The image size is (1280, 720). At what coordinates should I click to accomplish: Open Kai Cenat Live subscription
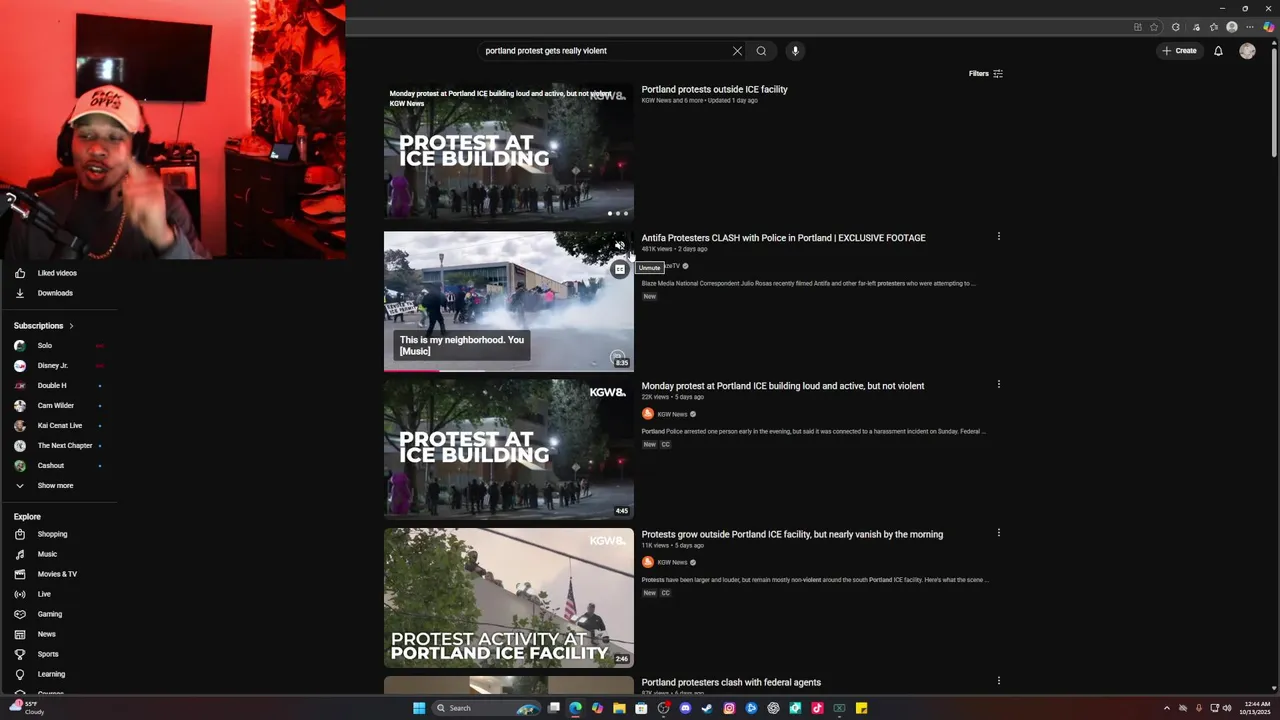[x=58, y=425]
